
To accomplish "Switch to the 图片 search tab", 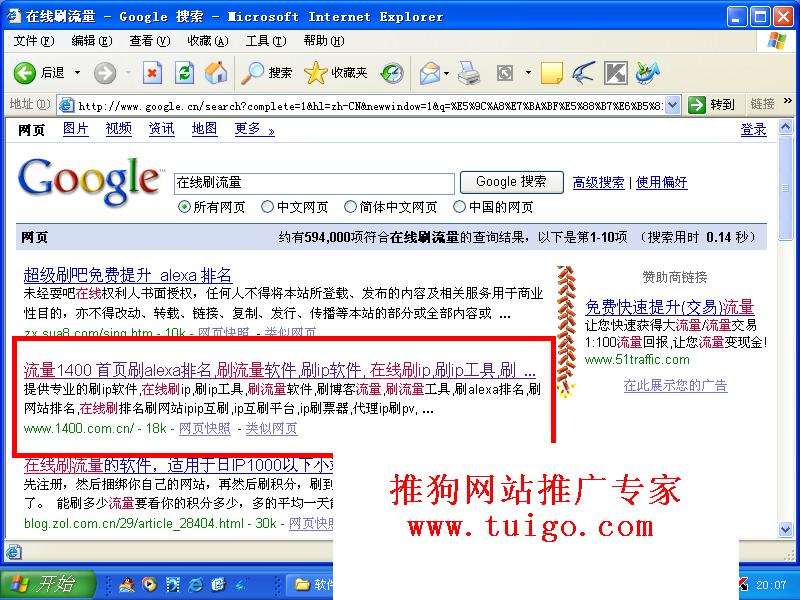I will (76, 129).
